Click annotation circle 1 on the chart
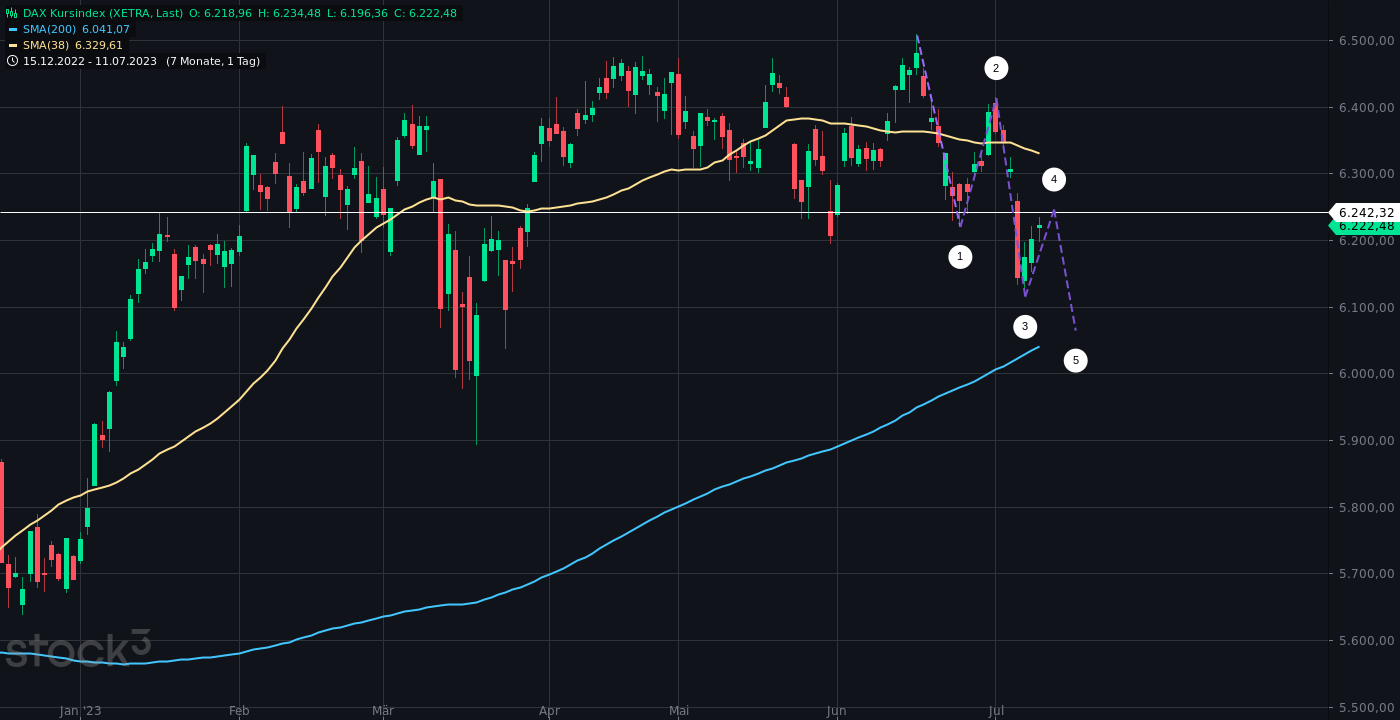Screen dimensions: 1400x720 (x=960, y=256)
